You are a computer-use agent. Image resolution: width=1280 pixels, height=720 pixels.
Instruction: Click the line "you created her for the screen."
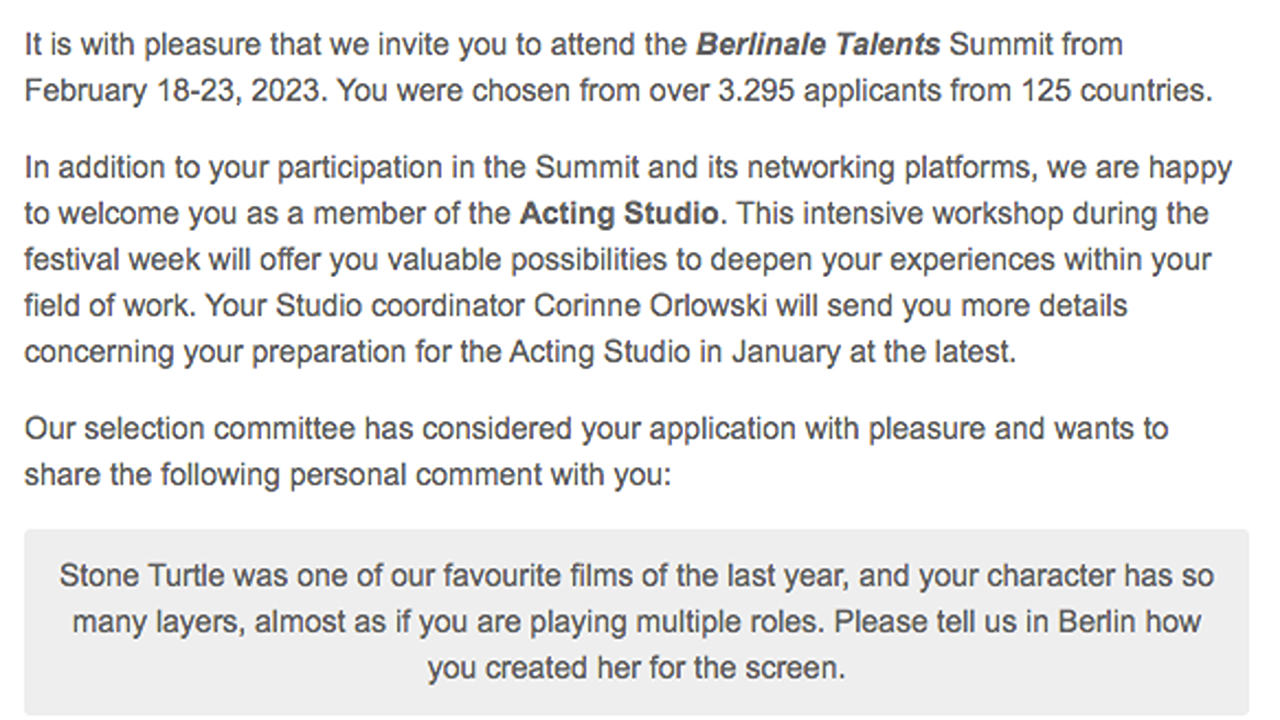click(x=636, y=668)
